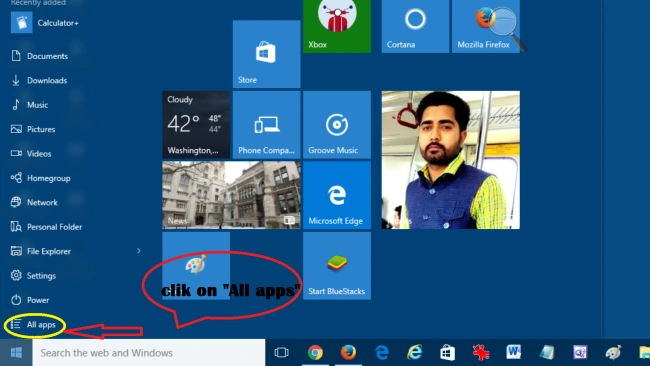Open the Phone Companion tile

(x=267, y=125)
